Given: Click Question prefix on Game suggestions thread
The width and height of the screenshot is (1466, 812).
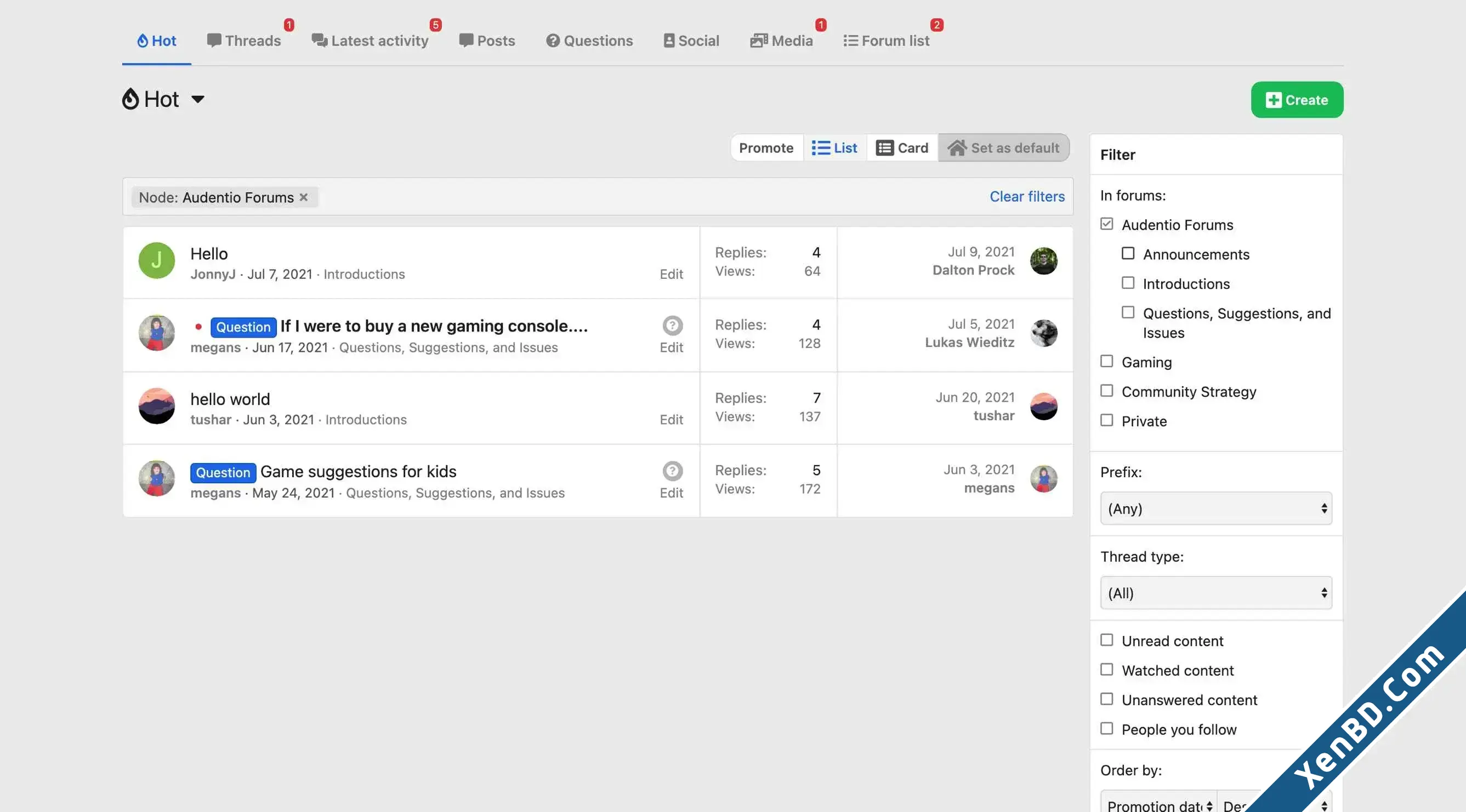Looking at the screenshot, I should pos(223,472).
